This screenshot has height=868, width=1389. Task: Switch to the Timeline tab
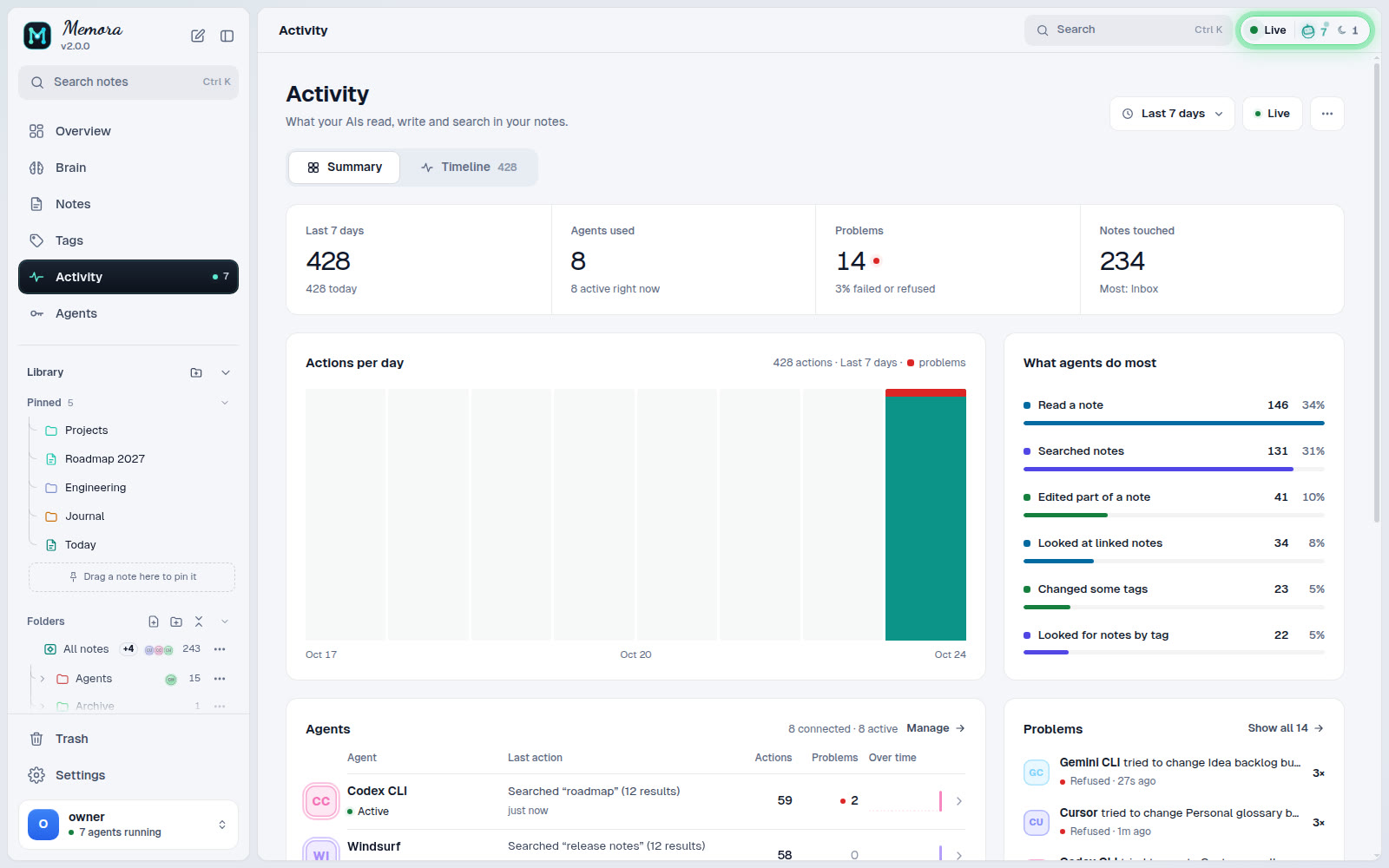click(469, 168)
